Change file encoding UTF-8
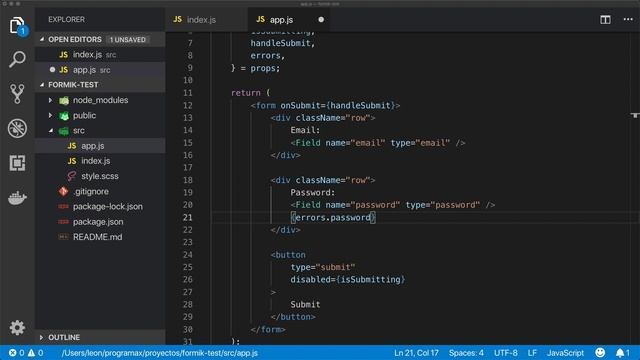 506,353
